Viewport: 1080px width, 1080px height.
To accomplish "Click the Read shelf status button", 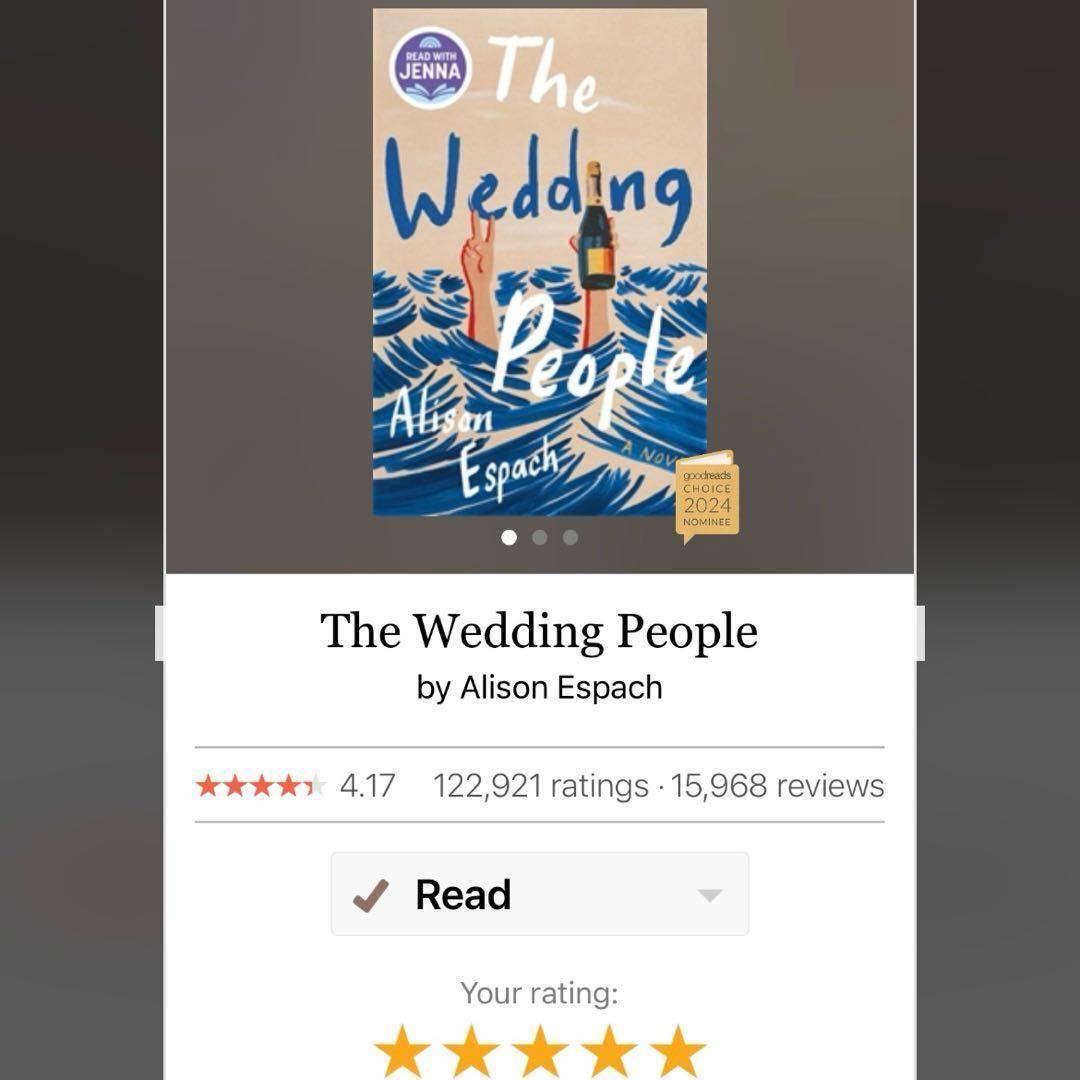I will click(x=540, y=894).
